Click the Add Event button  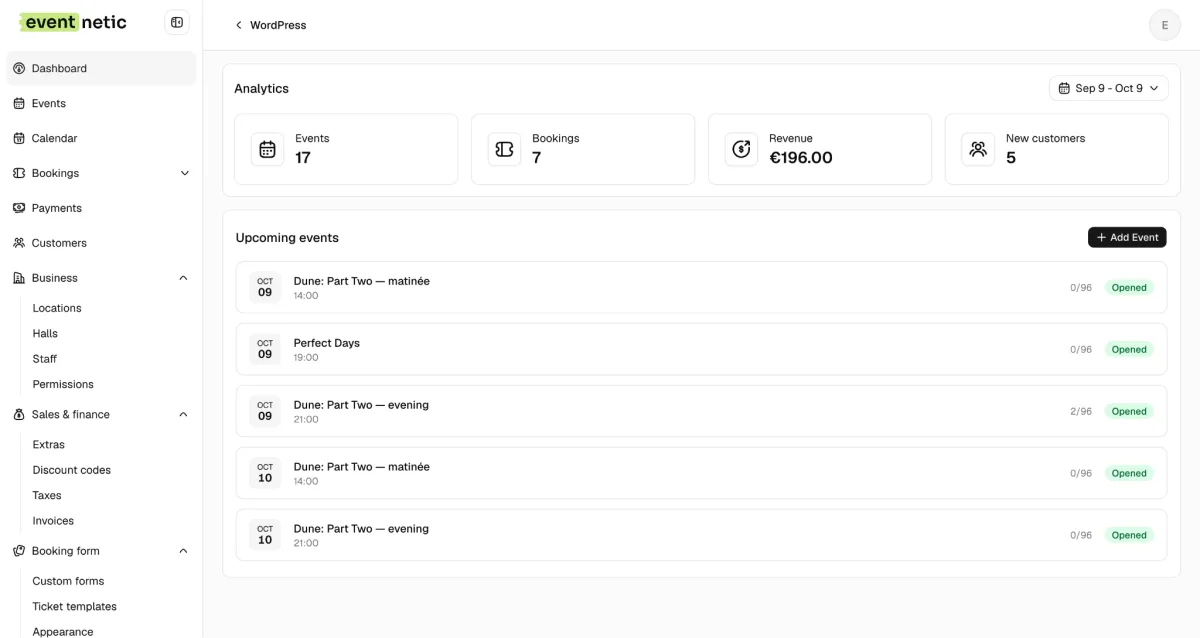pos(1127,237)
